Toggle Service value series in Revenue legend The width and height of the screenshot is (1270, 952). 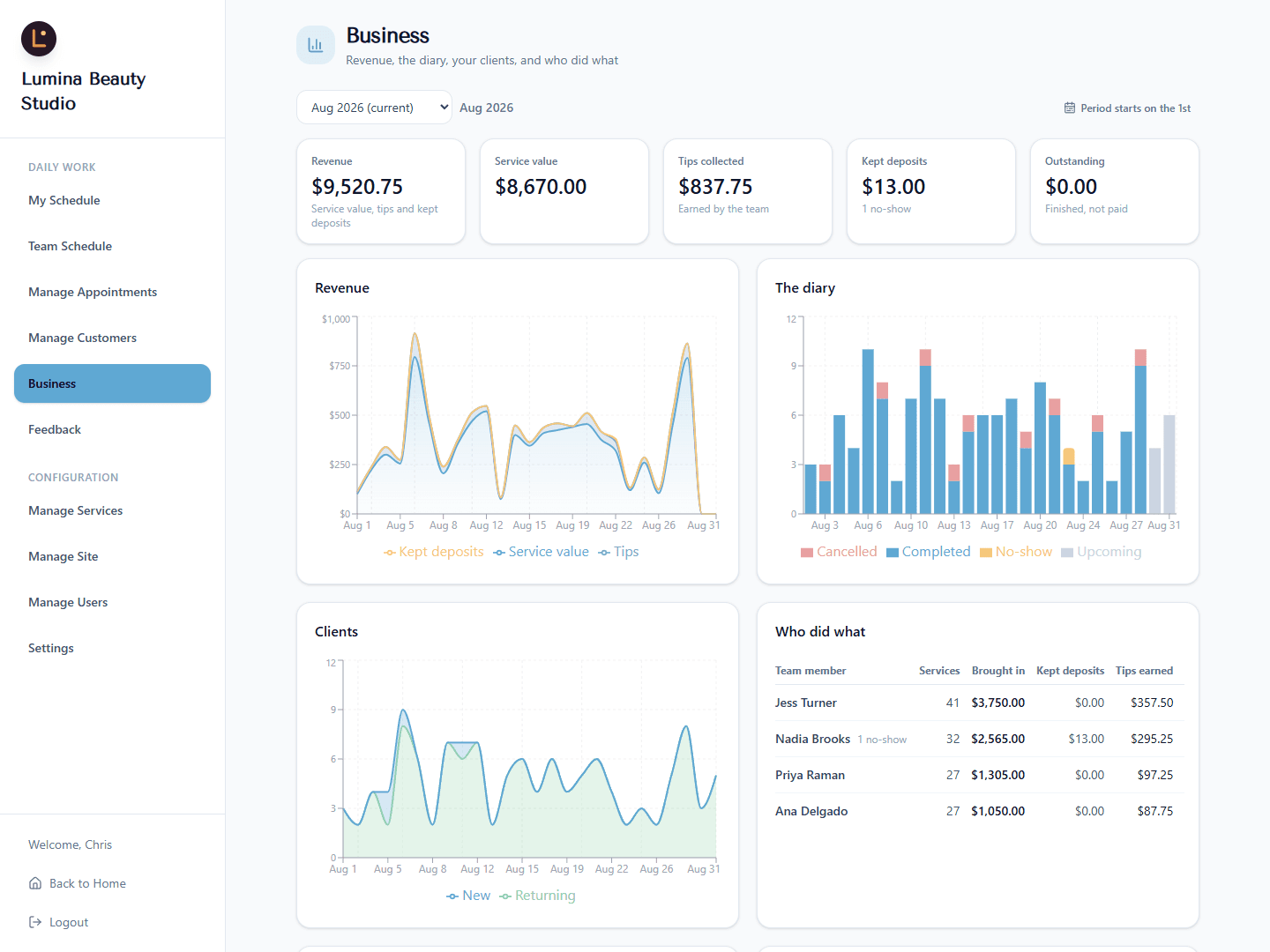[541, 552]
